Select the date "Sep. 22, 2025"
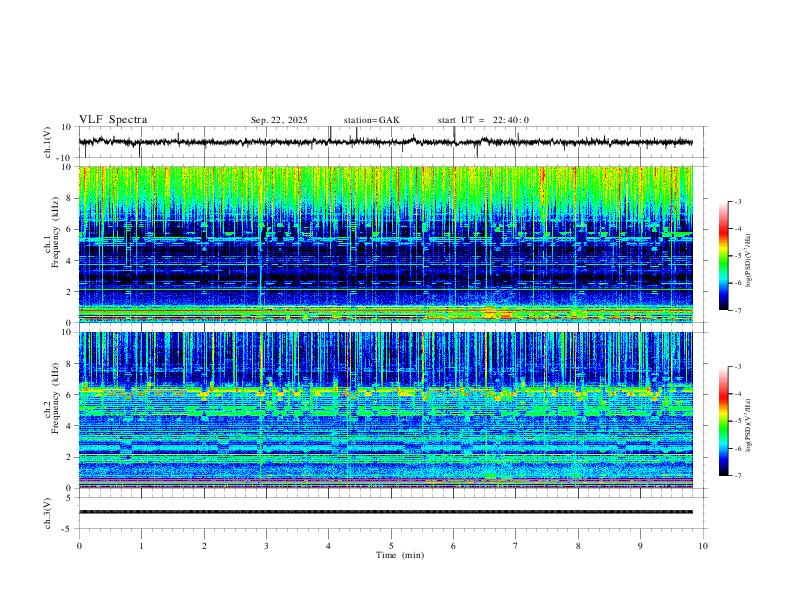The width and height of the screenshot is (792, 612). click(279, 120)
